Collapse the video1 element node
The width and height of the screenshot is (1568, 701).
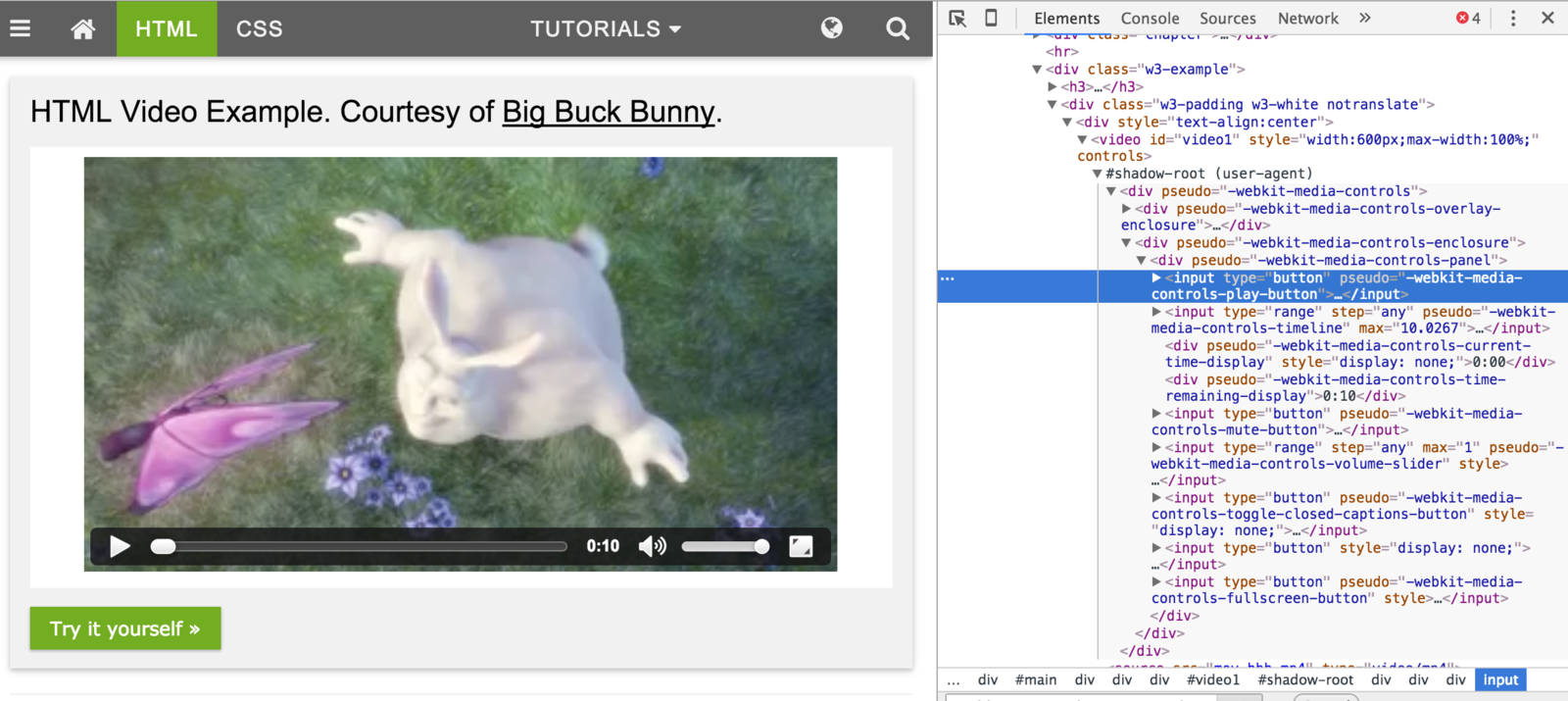(x=1082, y=140)
